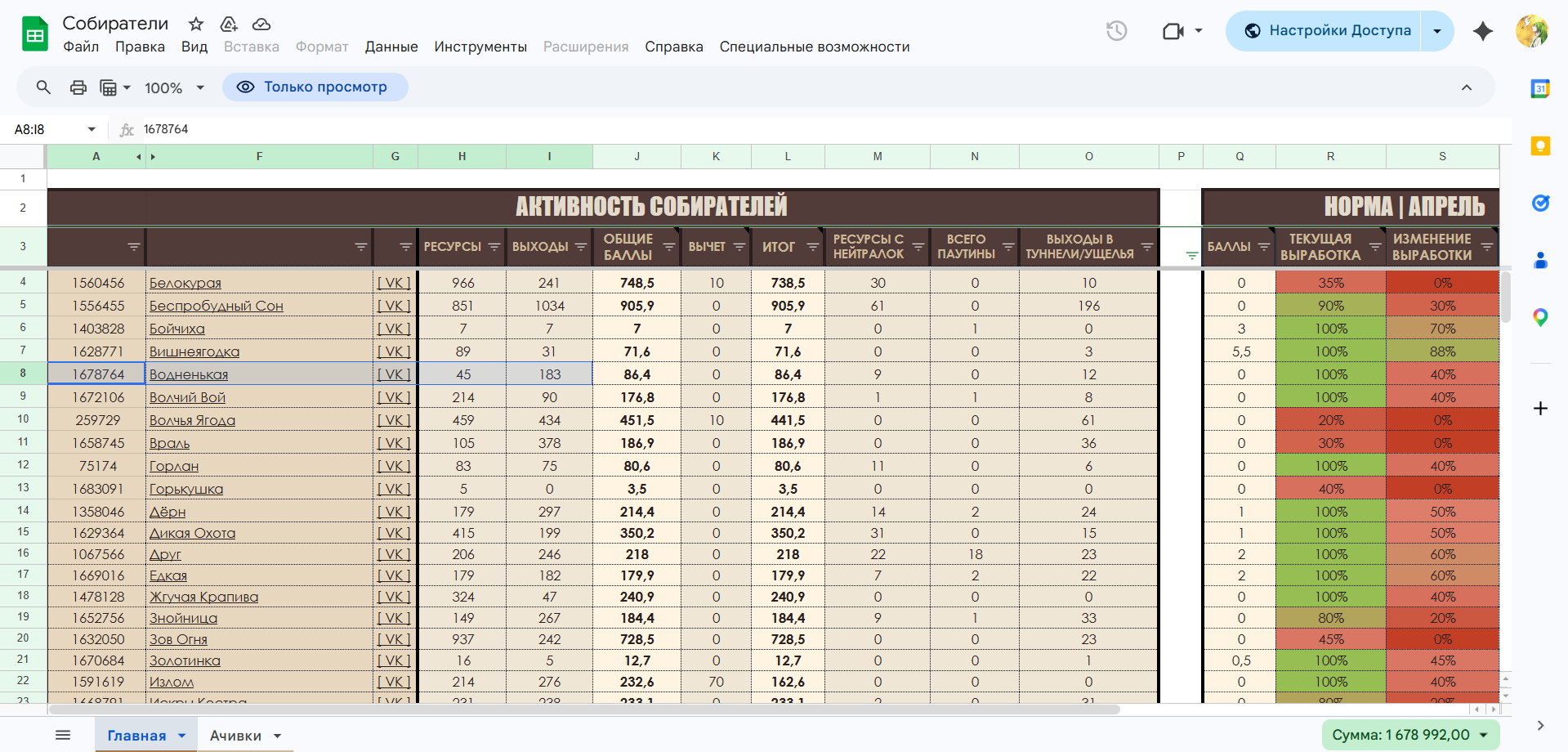Open Google Maps side panel icon
1568x752 pixels.
point(1540,317)
